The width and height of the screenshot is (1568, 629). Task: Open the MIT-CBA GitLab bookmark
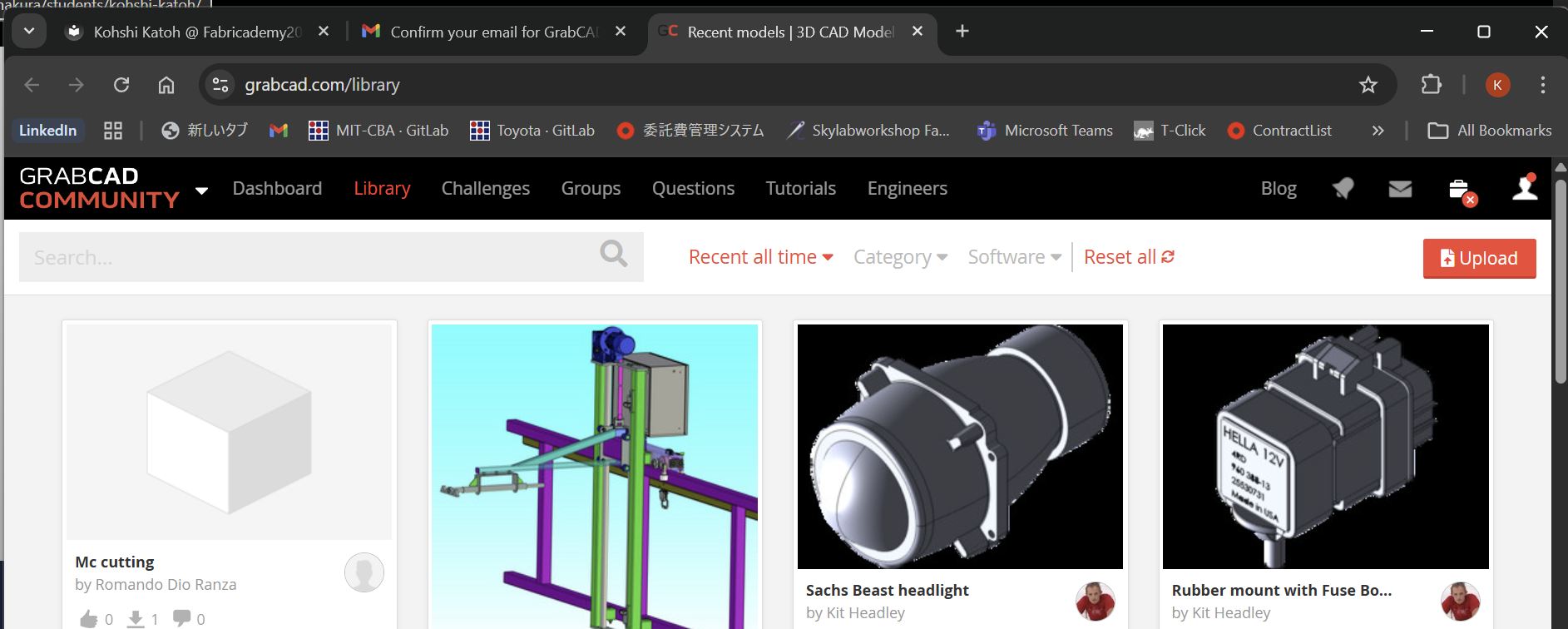click(x=378, y=131)
